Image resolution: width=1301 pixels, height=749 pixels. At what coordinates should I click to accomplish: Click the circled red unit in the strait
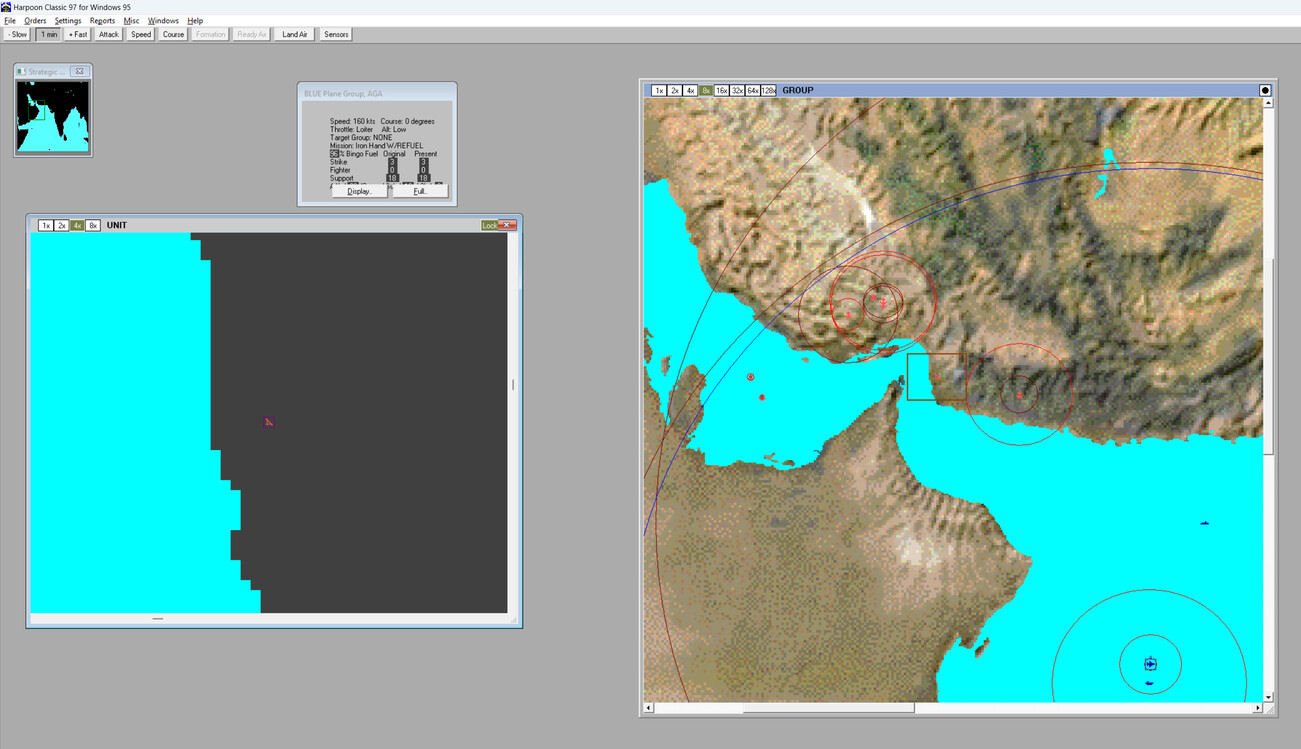tap(750, 377)
